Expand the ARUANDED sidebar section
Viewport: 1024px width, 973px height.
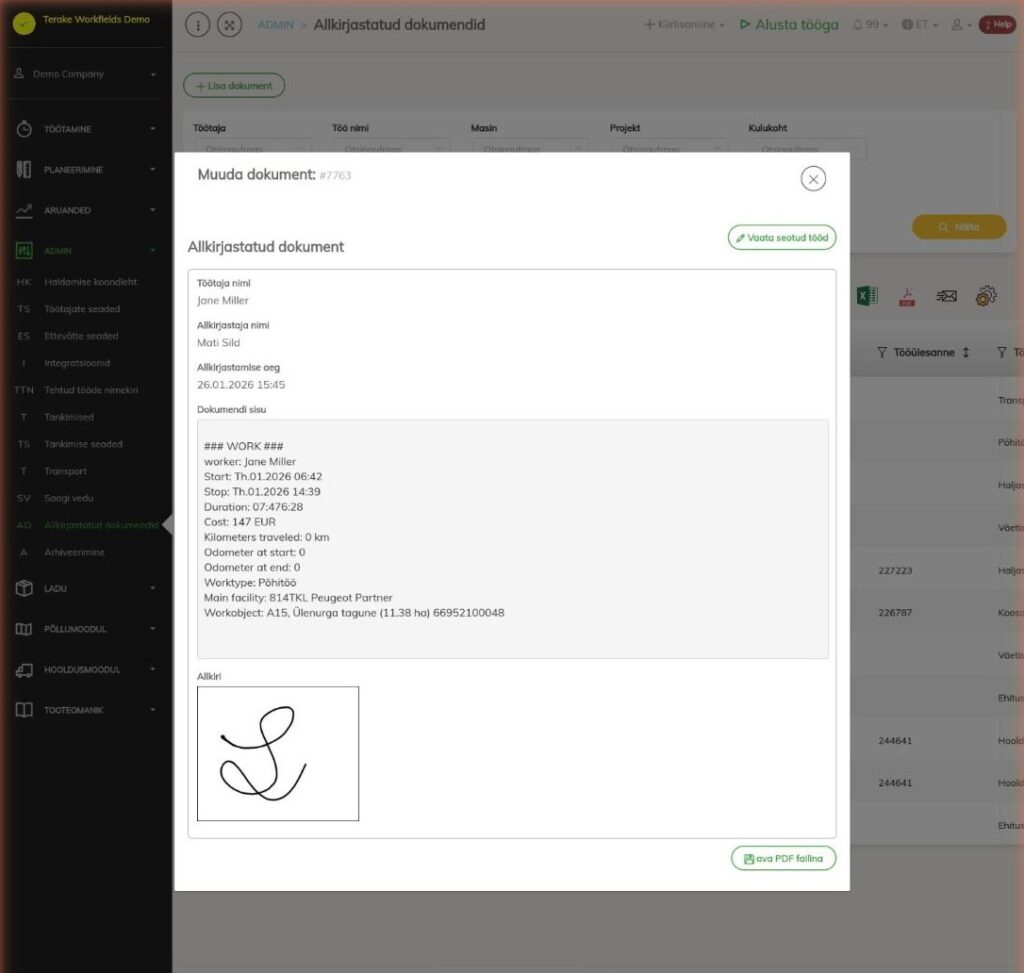(86, 210)
